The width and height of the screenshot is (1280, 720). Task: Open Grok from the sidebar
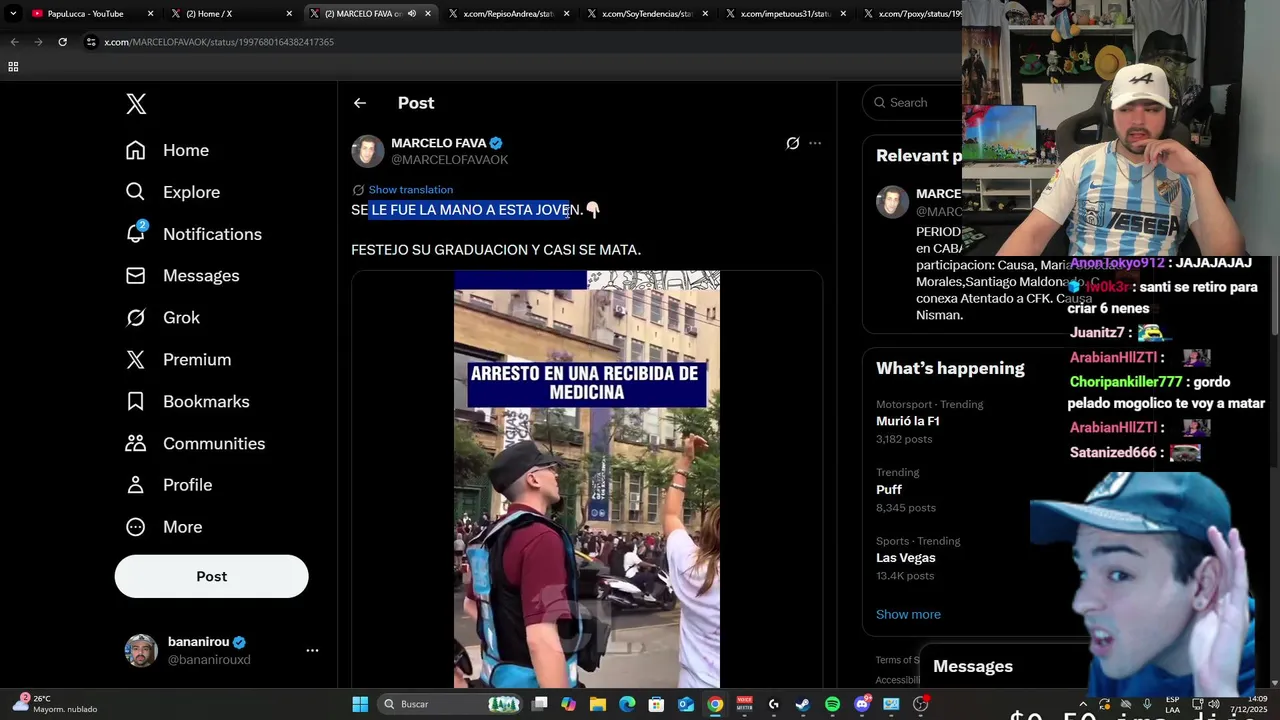click(162, 318)
